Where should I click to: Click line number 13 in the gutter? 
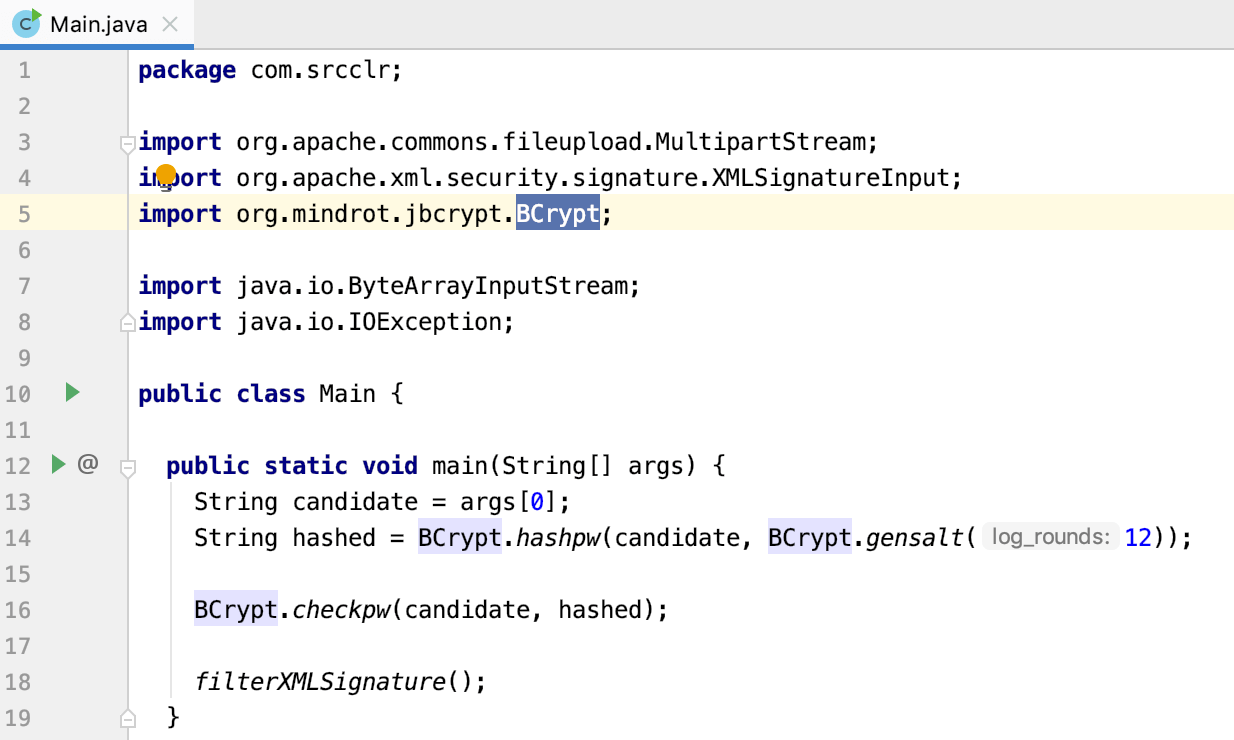tap(18, 501)
